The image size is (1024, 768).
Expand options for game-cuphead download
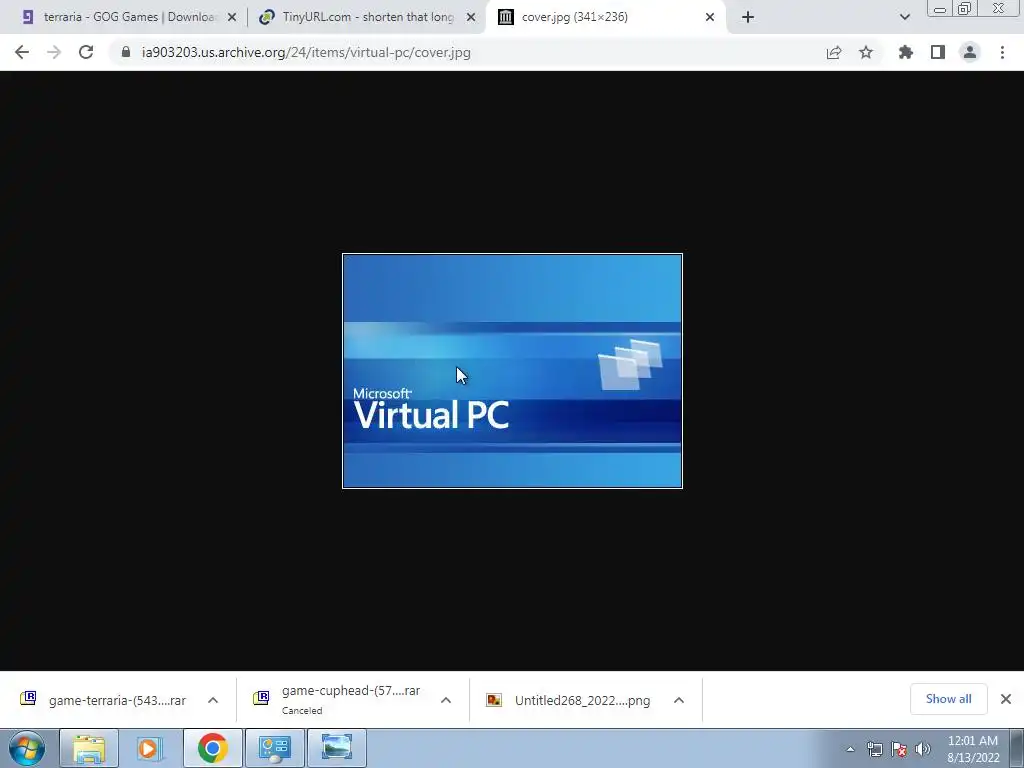446,700
